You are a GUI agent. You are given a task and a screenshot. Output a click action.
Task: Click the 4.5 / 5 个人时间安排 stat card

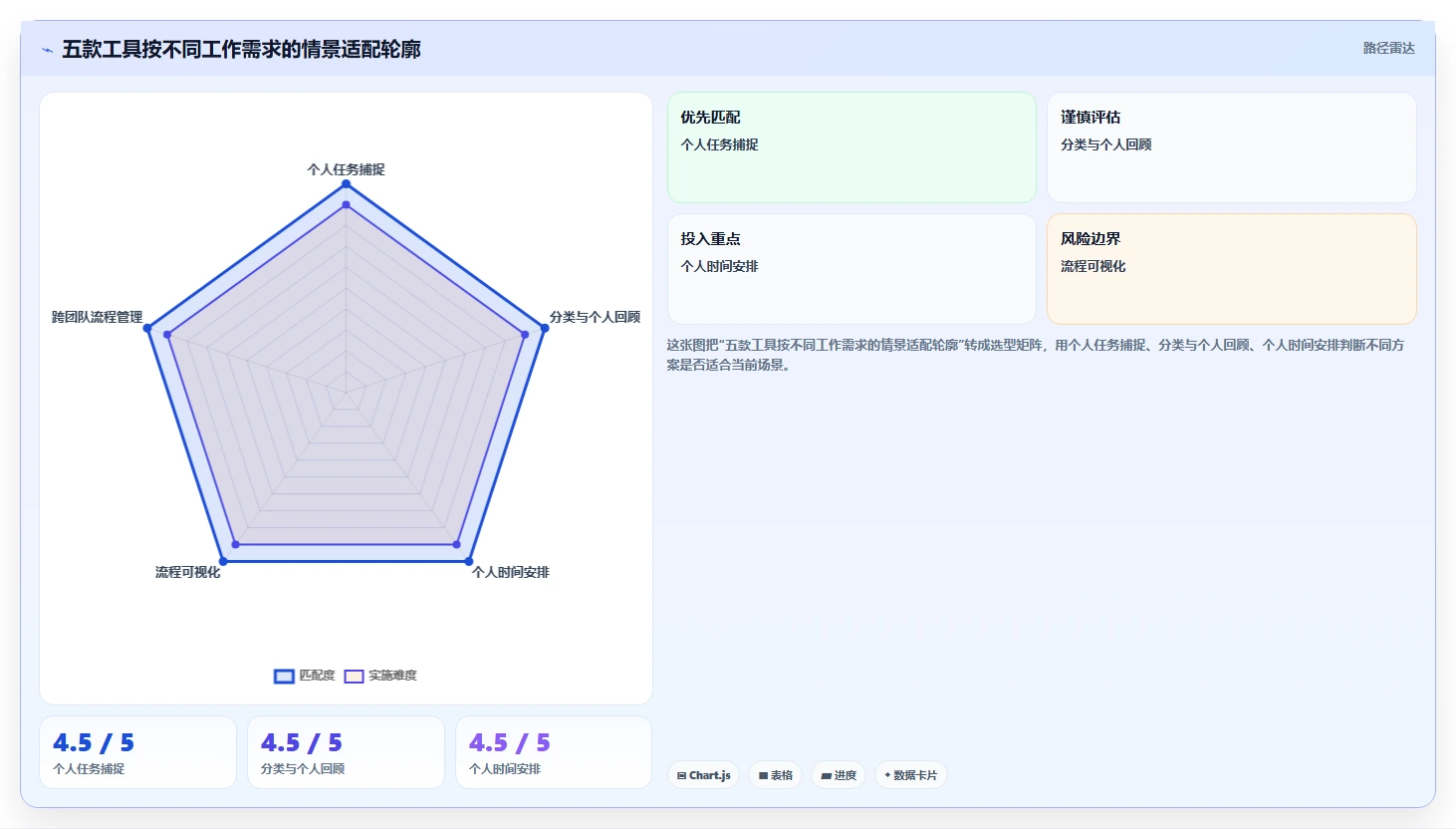(554, 752)
